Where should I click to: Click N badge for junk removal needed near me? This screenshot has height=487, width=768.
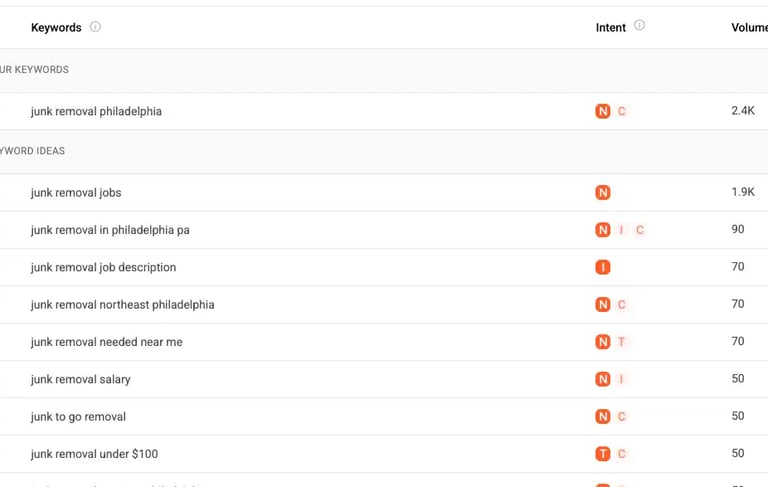[603, 341]
